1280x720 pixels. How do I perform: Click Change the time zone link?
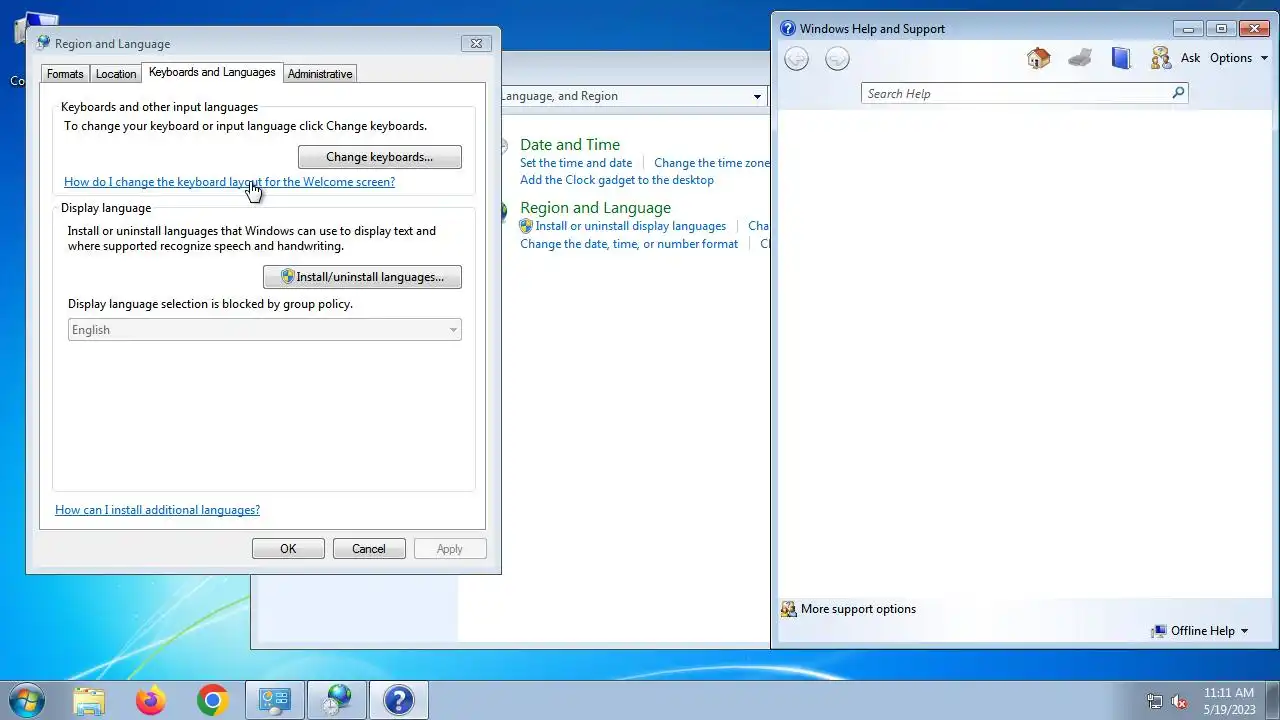(x=712, y=163)
